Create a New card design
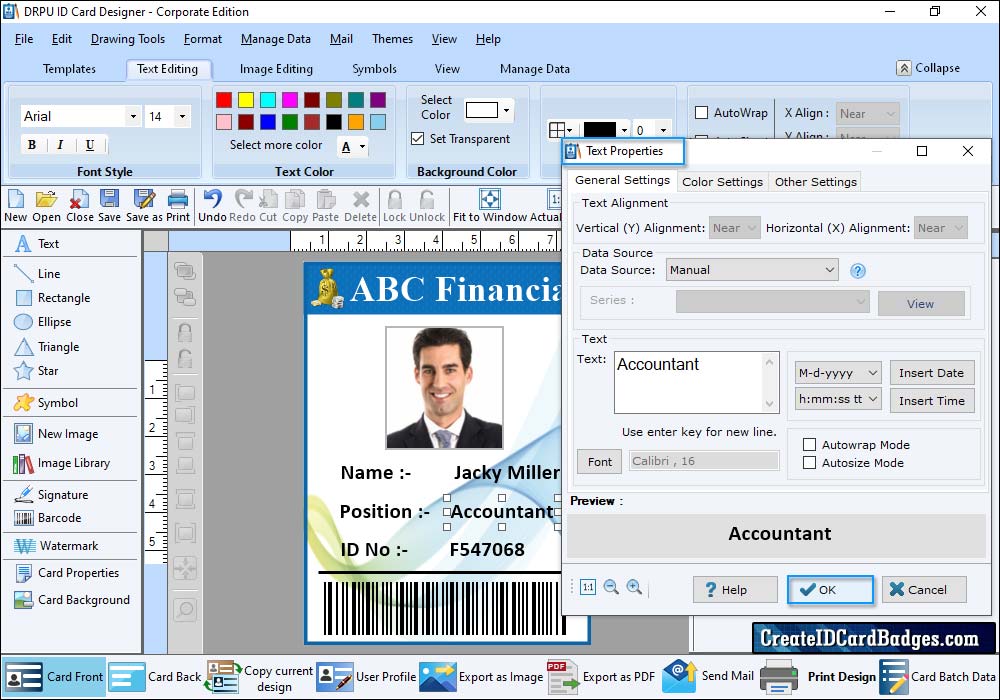 click(15, 206)
